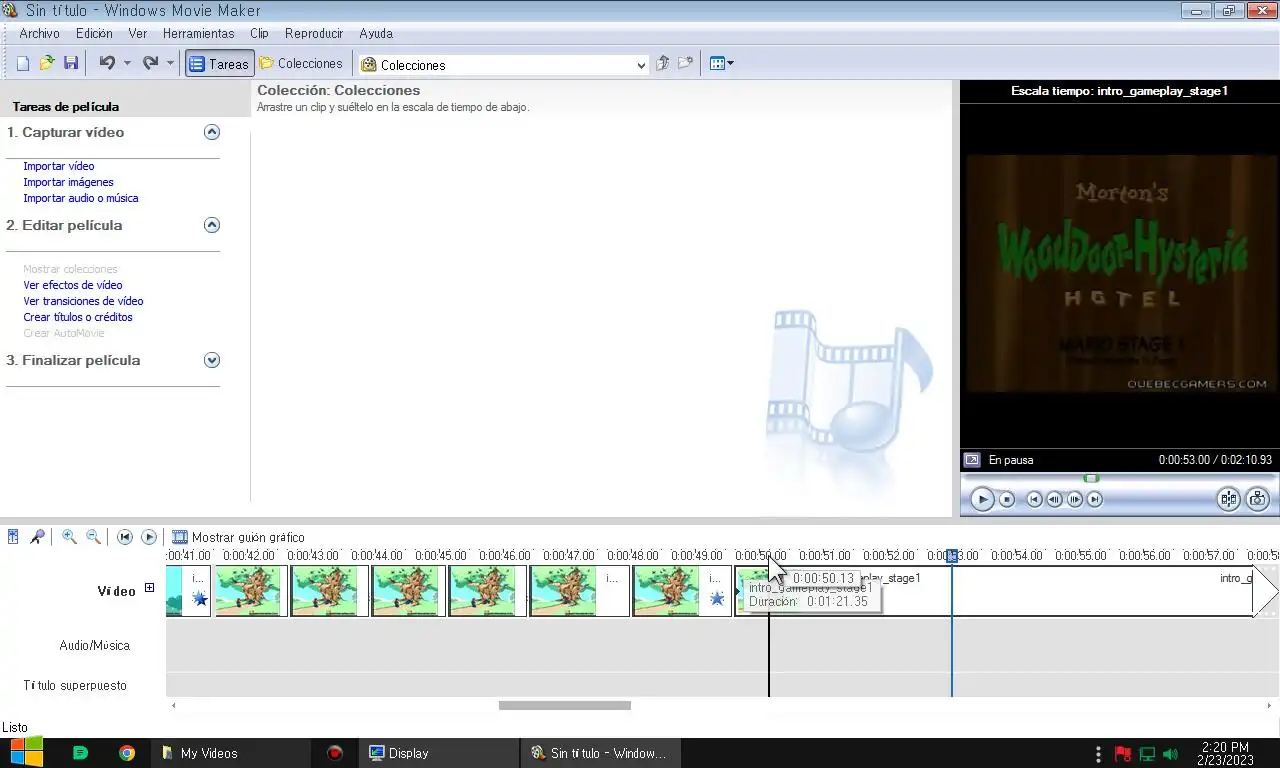Switch the preview to full screen
Image resolution: width=1280 pixels, height=768 pixels.
972,460
